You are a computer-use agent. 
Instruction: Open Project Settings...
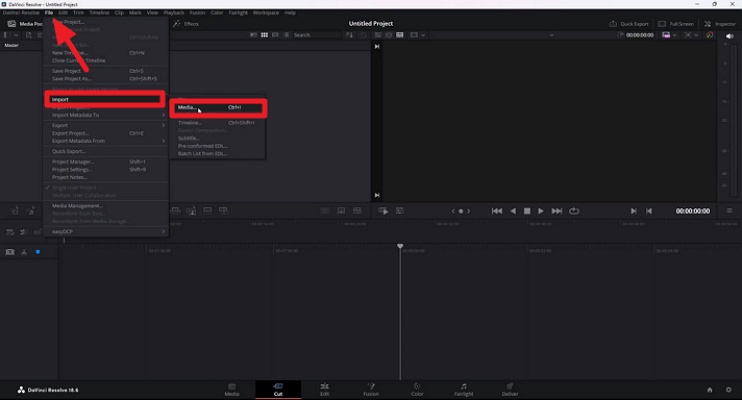(x=106, y=169)
